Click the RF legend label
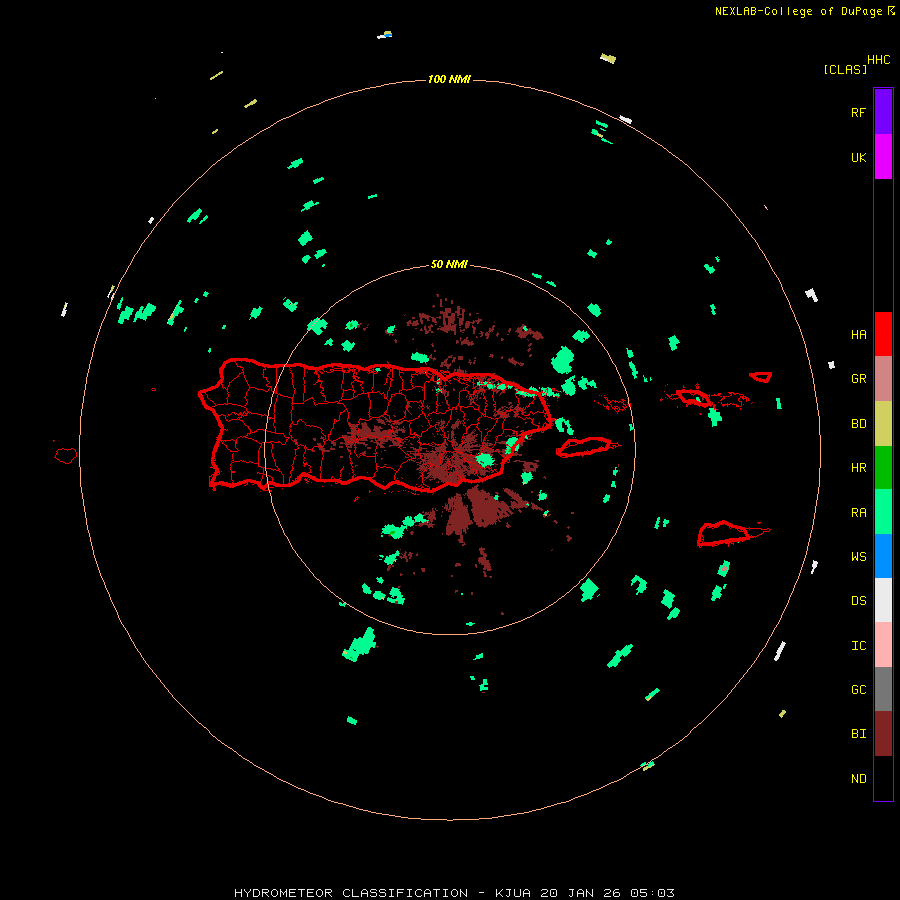Viewport: 900px width, 900px height. point(858,112)
